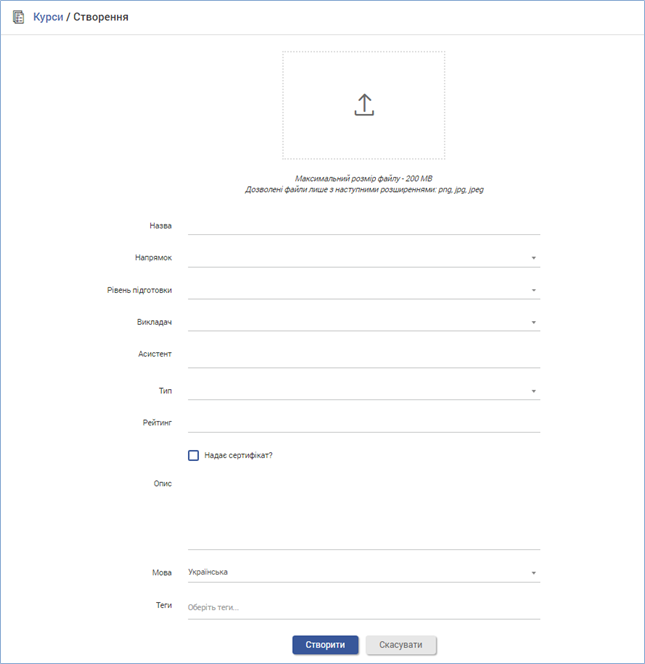
Task: Click the Рейтинг input field
Action: click(363, 423)
